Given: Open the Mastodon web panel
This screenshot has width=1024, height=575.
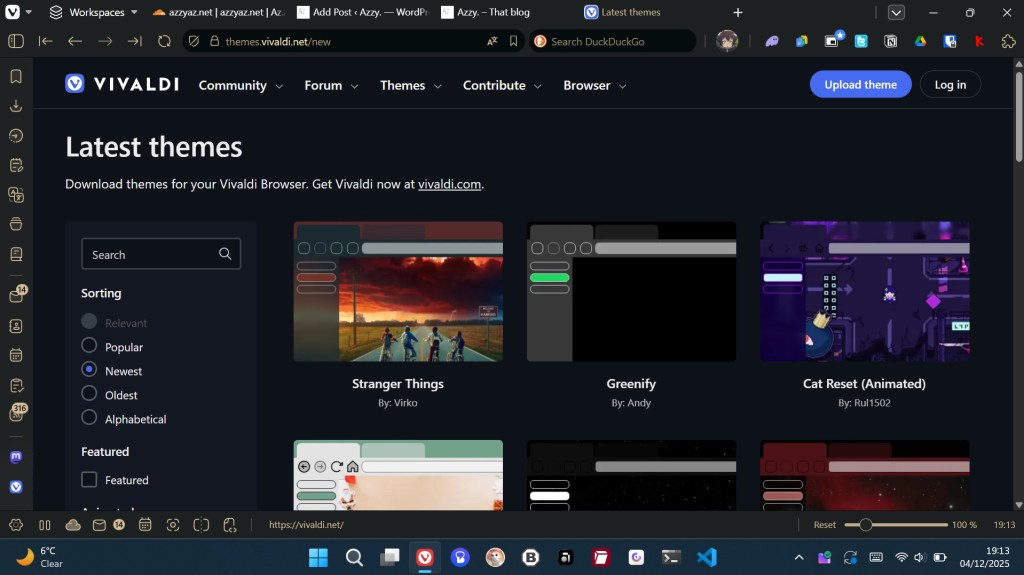Looking at the screenshot, I should [16, 457].
